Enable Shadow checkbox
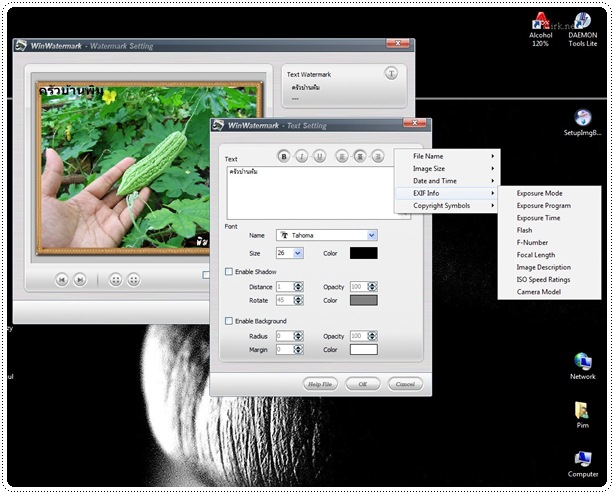614x494 pixels. (x=229, y=271)
